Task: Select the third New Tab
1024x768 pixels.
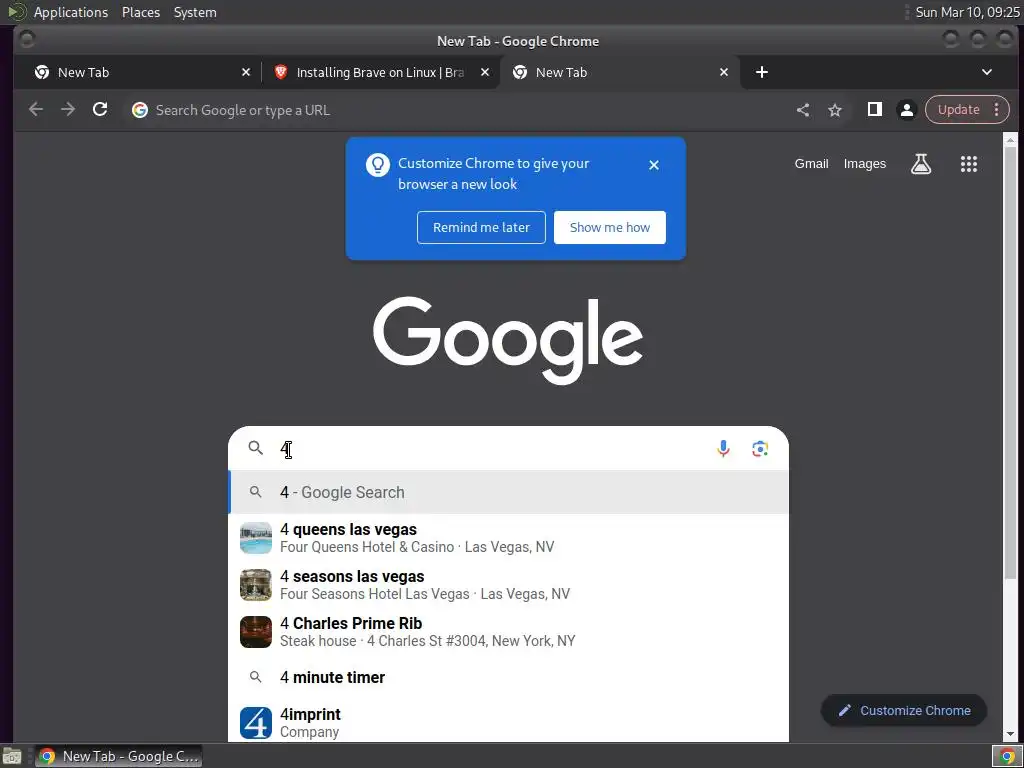Action: pyautogui.click(x=619, y=72)
